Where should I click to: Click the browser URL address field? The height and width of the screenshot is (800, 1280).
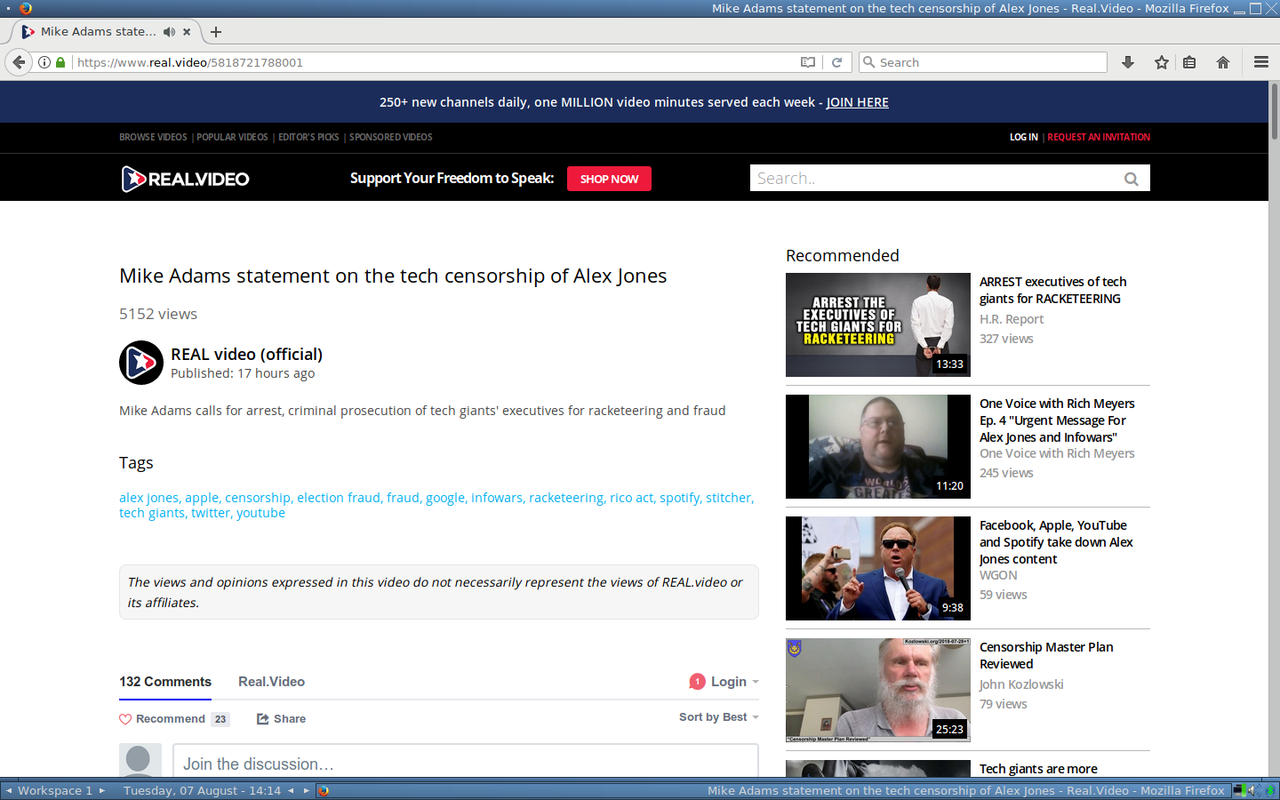point(435,62)
